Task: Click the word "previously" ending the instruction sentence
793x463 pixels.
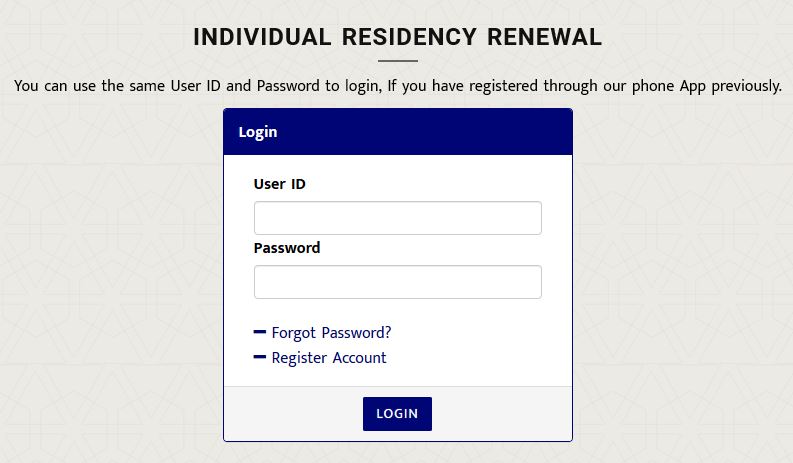Action: (x=745, y=86)
